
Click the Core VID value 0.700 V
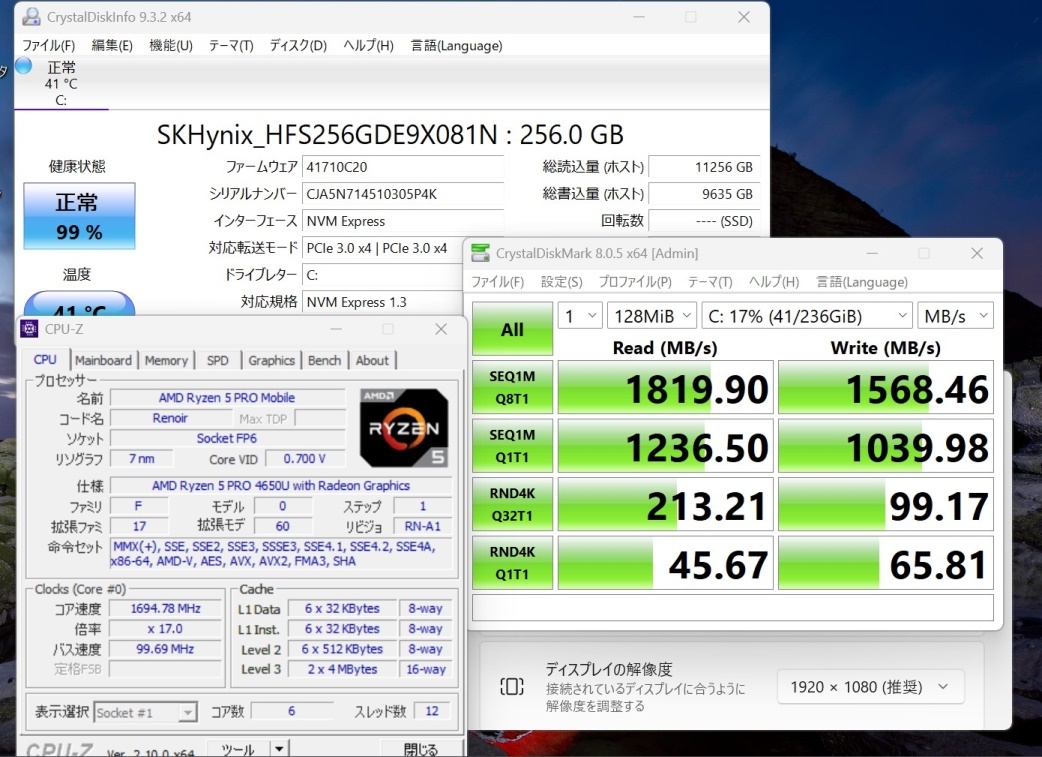click(x=304, y=459)
